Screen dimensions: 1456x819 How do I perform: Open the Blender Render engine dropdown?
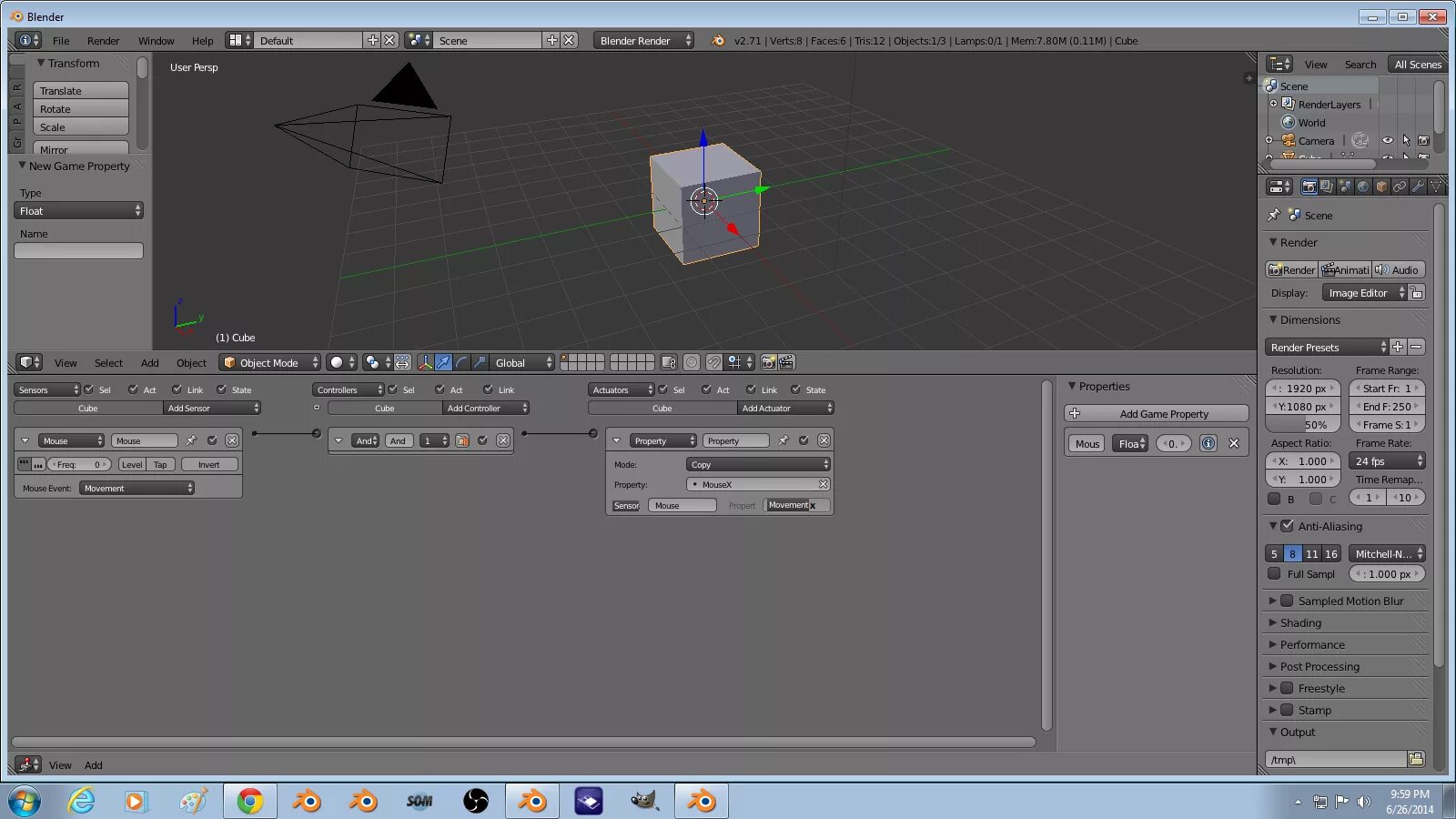tap(643, 40)
